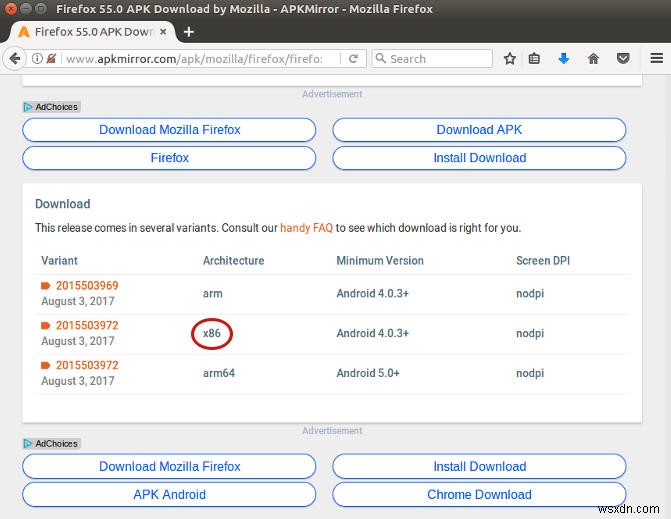Open the handy FAQ link
The height and width of the screenshot is (519, 671).
306,228
